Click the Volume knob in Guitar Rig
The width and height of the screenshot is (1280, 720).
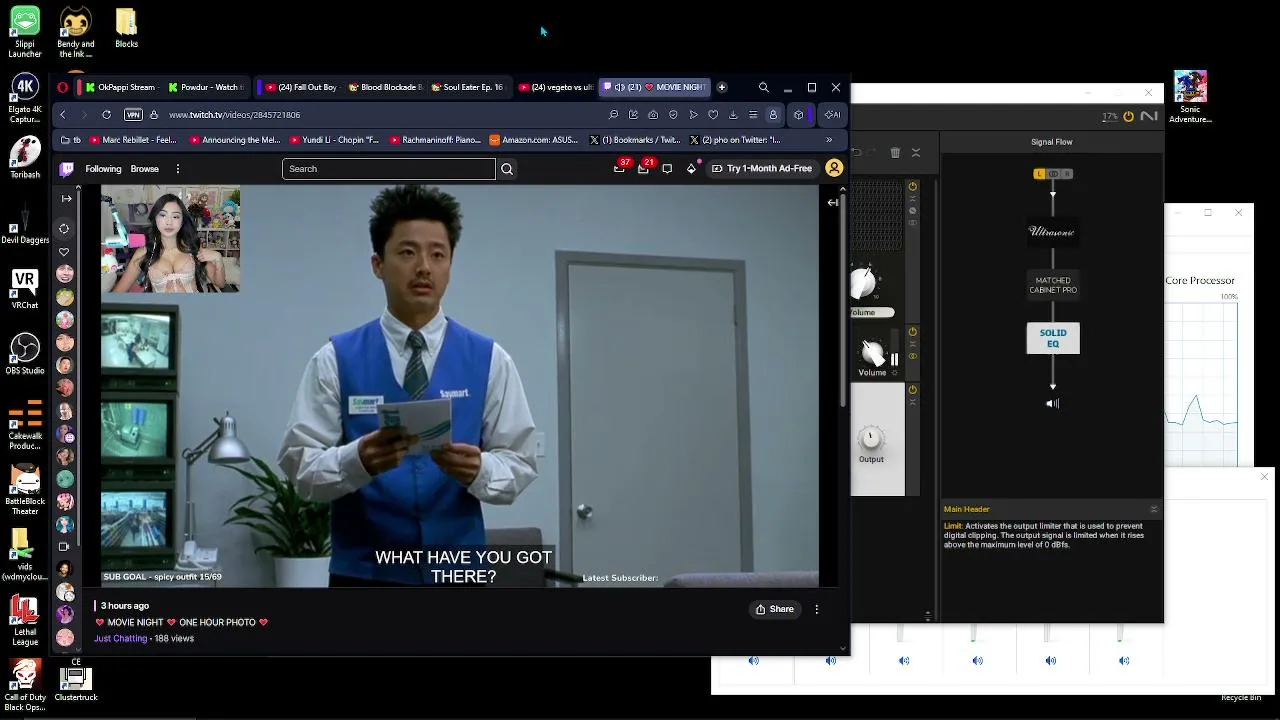click(x=873, y=352)
